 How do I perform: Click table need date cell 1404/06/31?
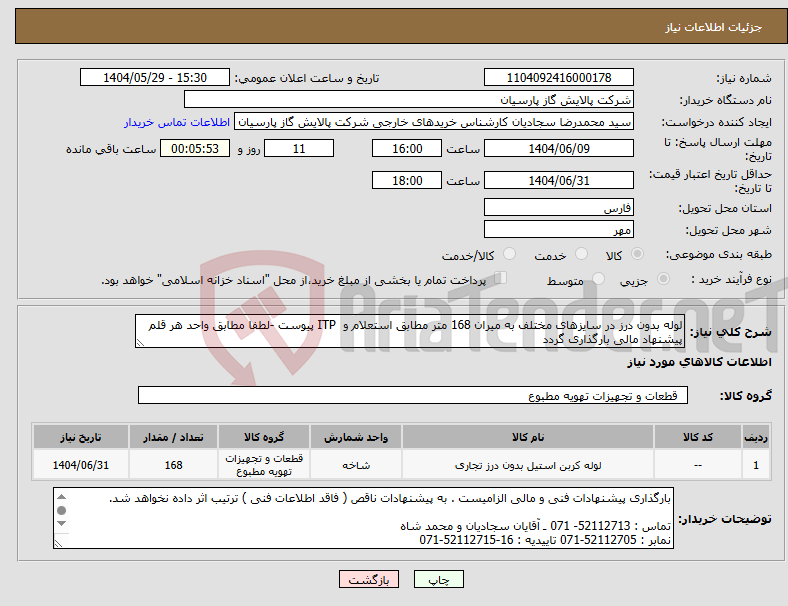(x=80, y=465)
